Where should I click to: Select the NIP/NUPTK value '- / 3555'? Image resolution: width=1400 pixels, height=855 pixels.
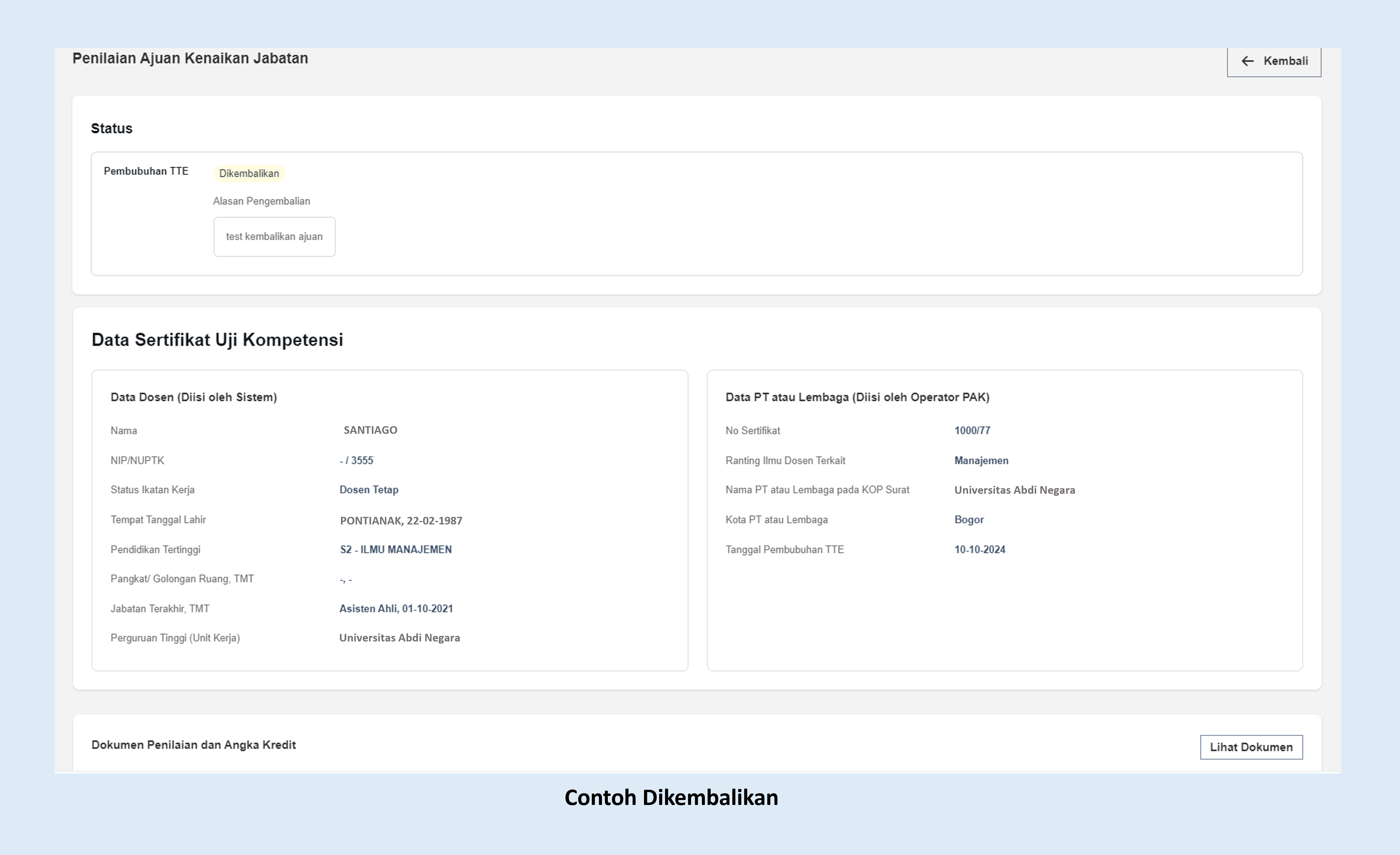(x=357, y=460)
